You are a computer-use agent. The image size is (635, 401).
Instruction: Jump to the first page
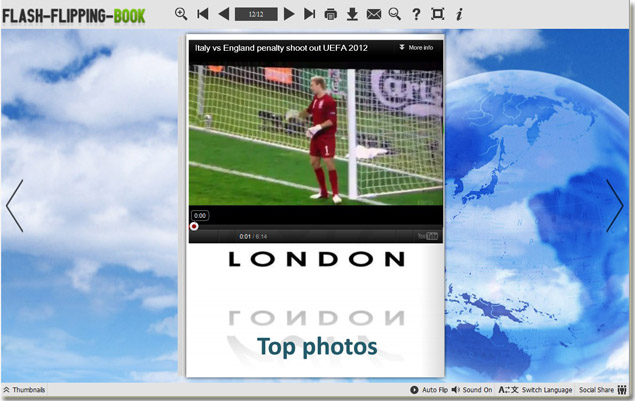click(203, 14)
